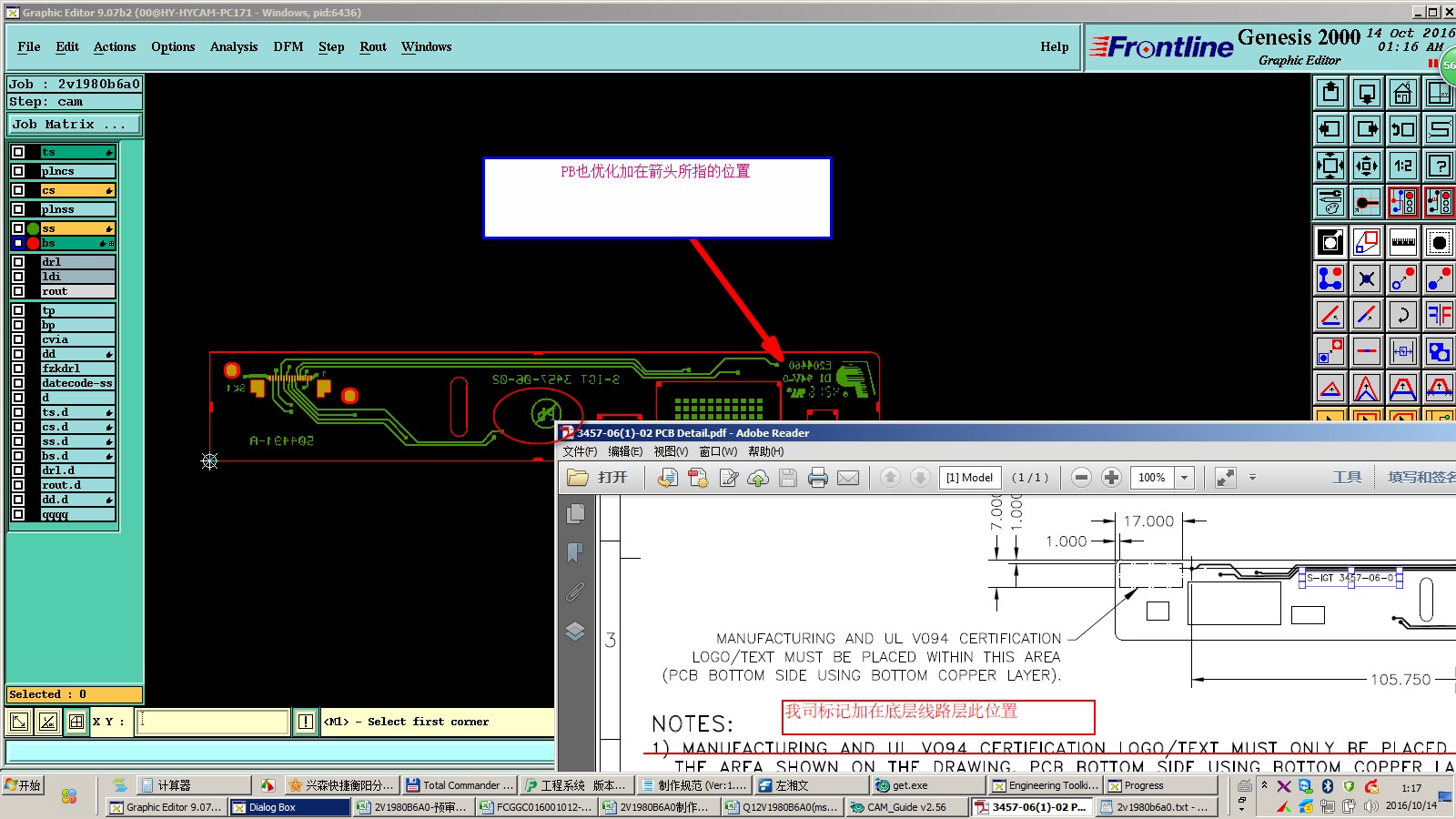
Task: Click the pan left arrow icon
Action: click(x=1330, y=128)
